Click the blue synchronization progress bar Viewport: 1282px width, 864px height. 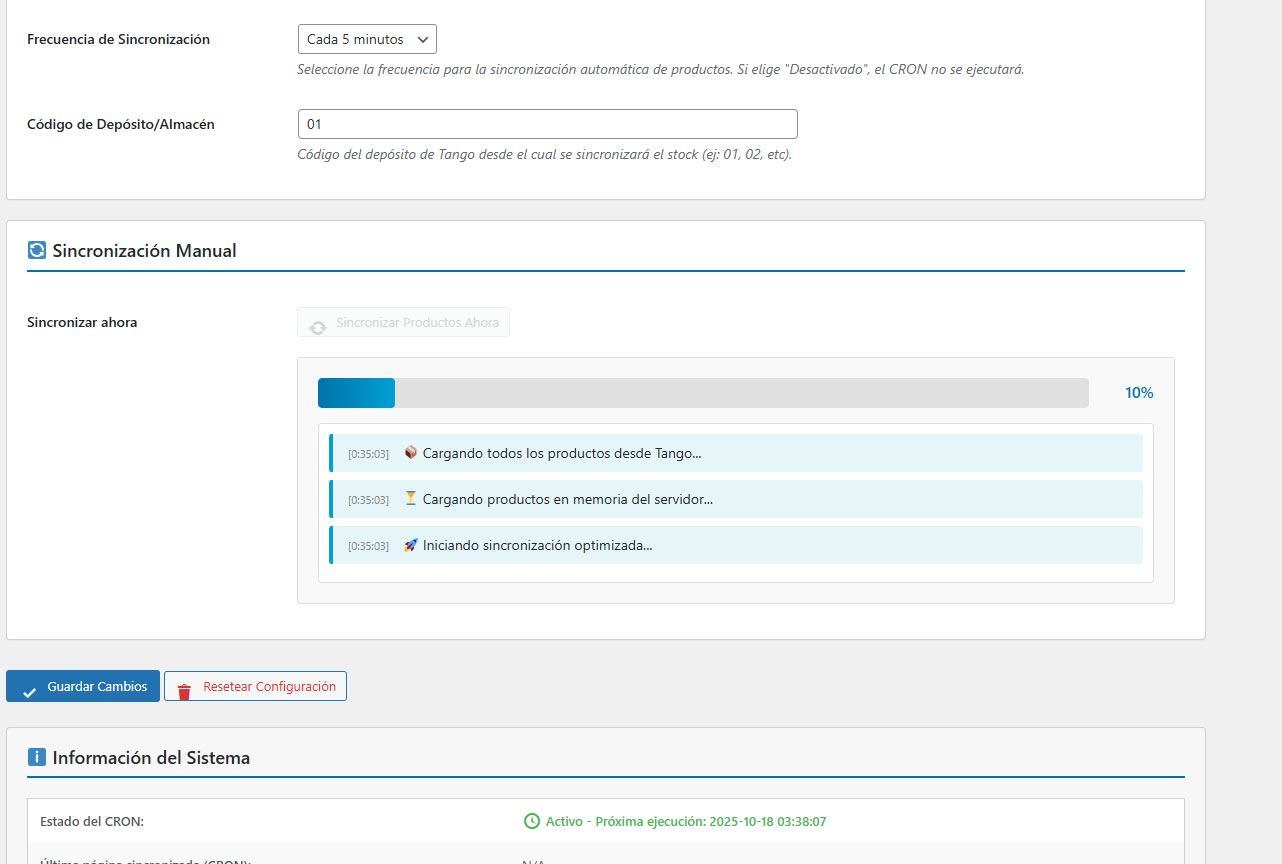pyautogui.click(x=357, y=393)
